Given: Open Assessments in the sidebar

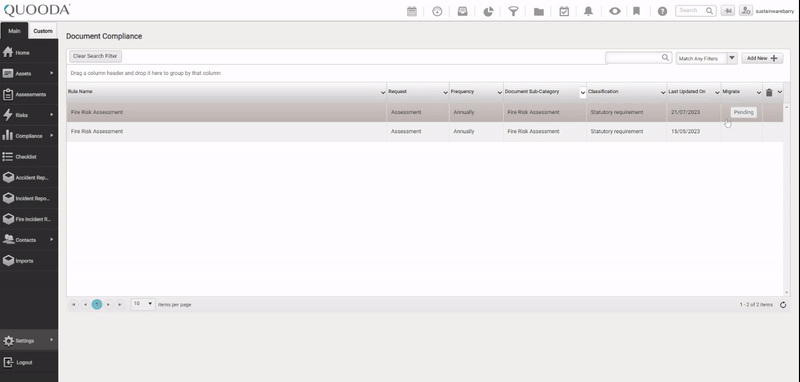Looking at the screenshot, I should pos(29,94).
